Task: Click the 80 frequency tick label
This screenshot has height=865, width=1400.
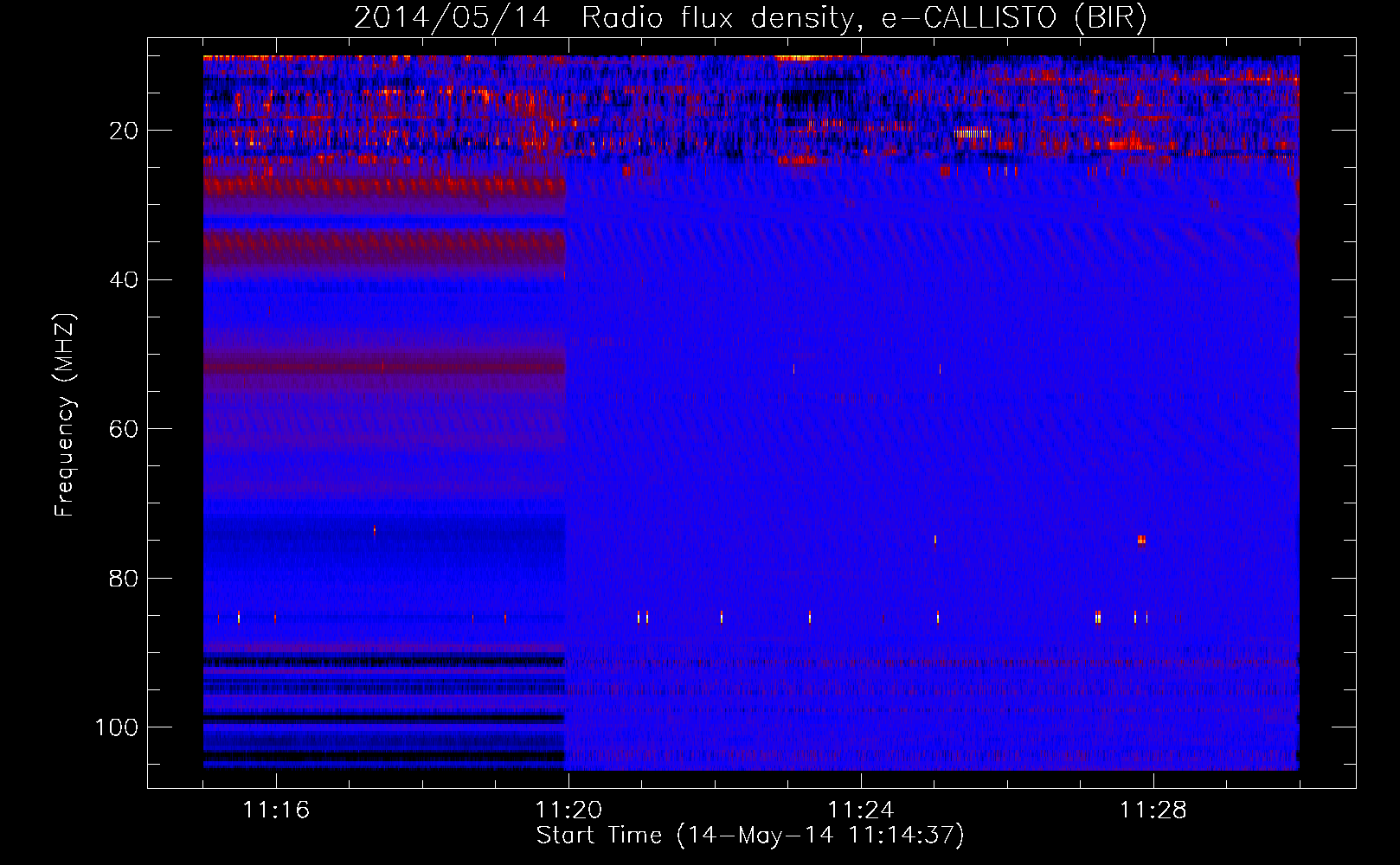Action: (x=125, y=578)
